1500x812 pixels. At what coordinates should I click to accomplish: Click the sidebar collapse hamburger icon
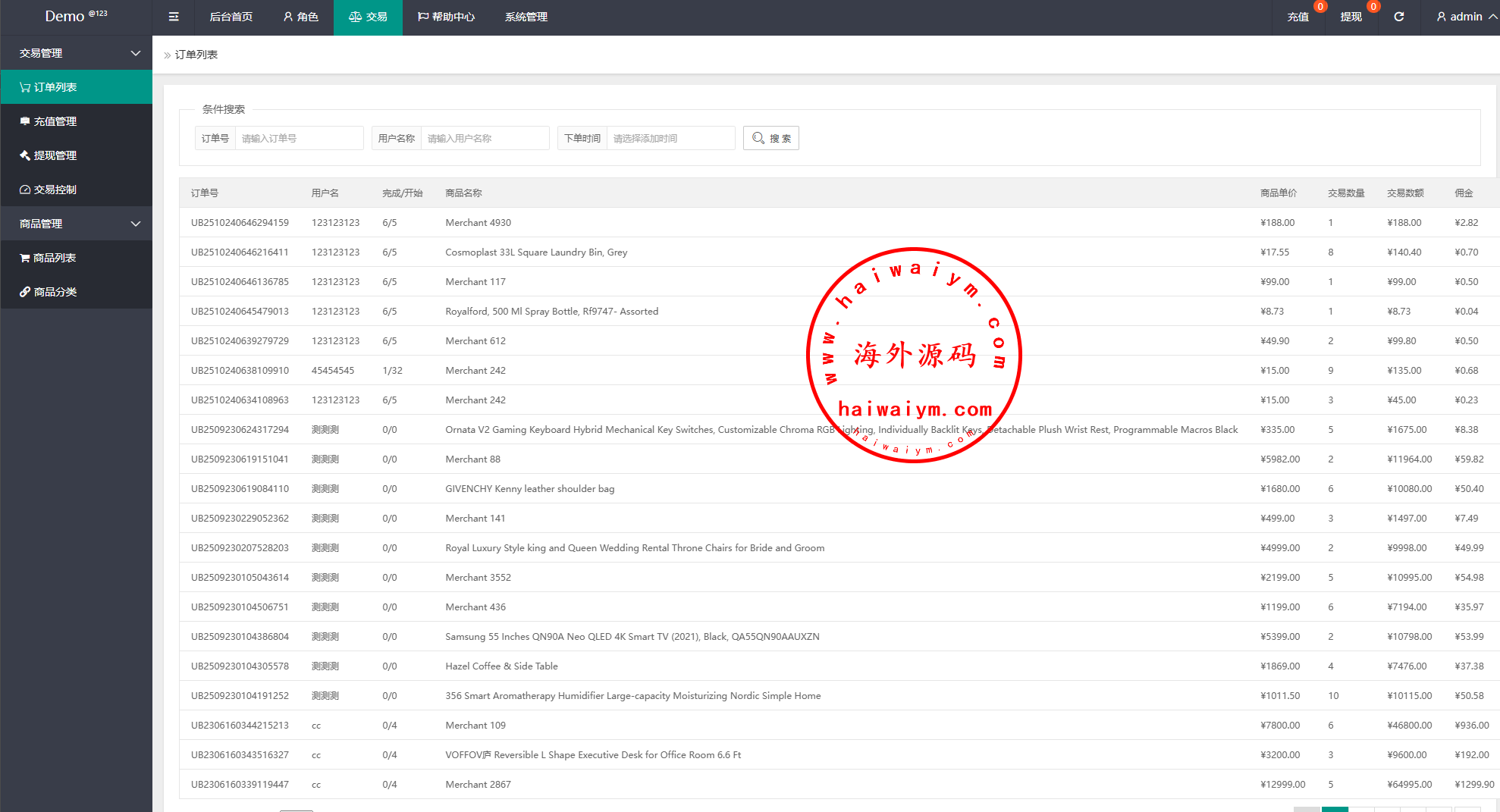tap(174, 17)
